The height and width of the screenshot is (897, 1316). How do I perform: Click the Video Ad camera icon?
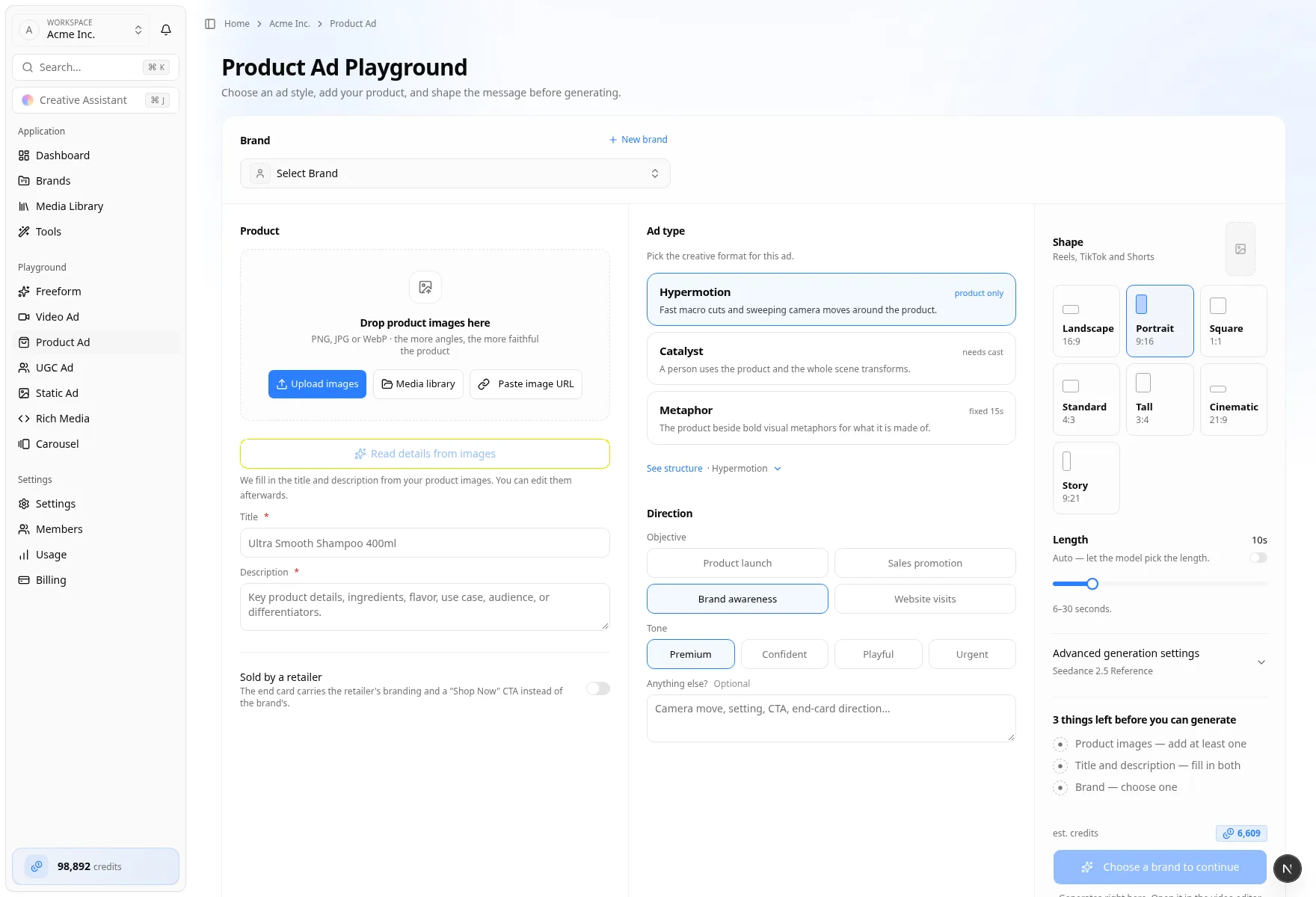coord(24,317)
